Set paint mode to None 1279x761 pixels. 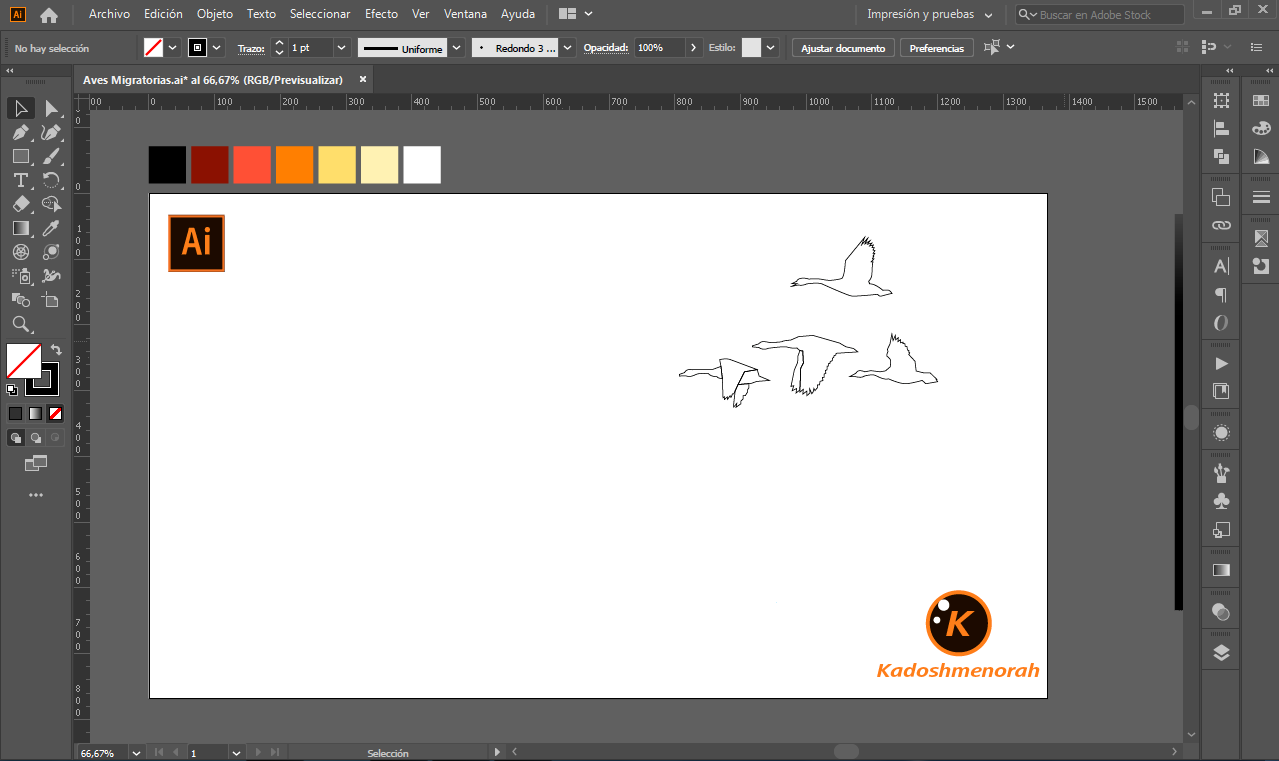click(56, 413)
